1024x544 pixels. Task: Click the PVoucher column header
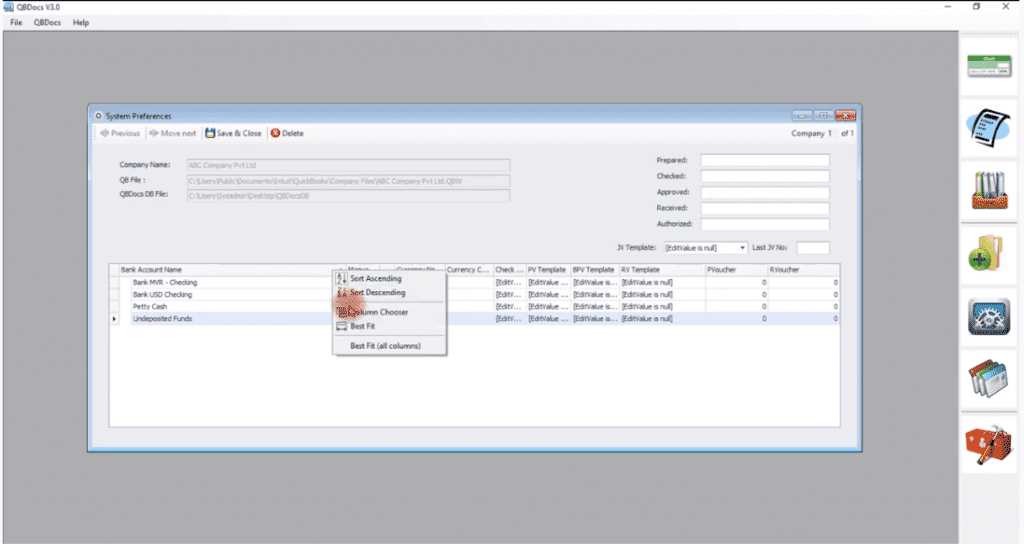coord(736,270)
